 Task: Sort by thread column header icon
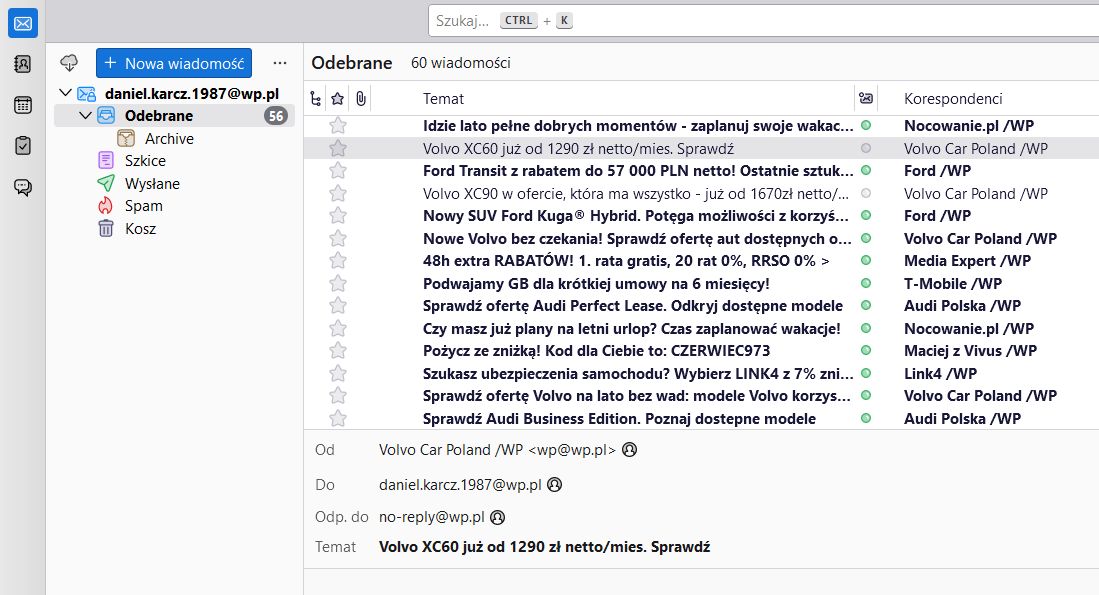315,99
